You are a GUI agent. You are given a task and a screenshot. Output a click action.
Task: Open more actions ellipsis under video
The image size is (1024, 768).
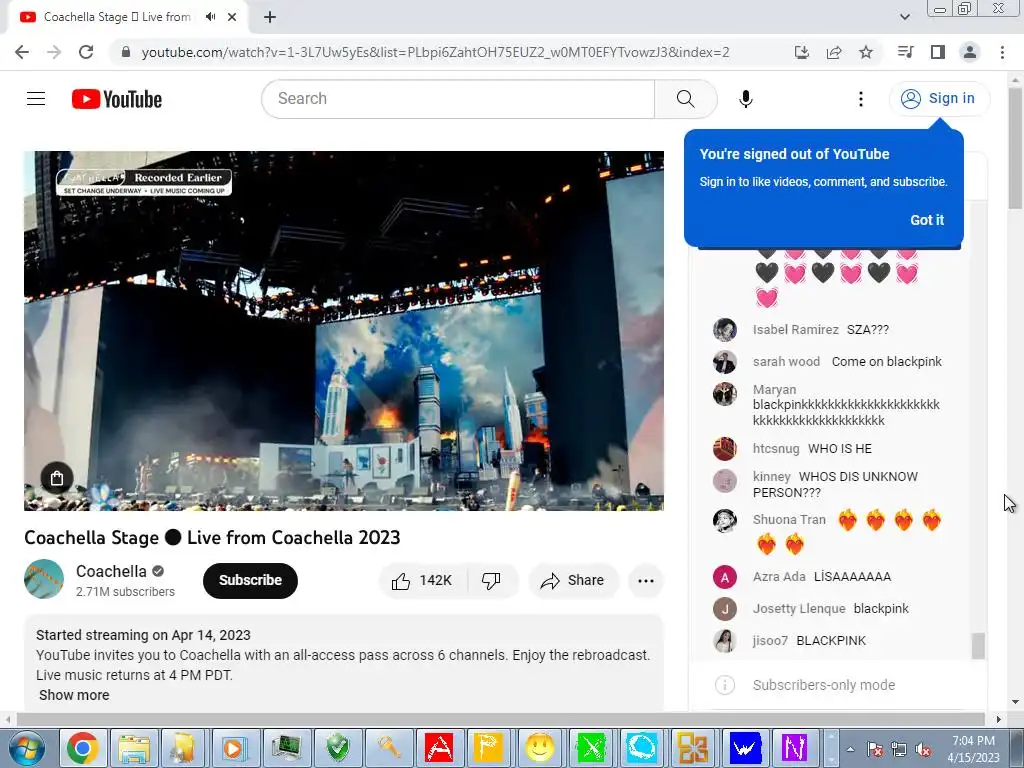click(646, 581)
